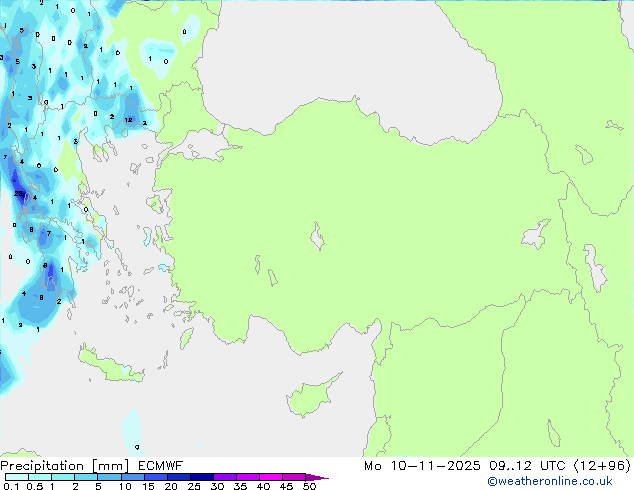Click the 0.1–0.5 mm legend color swatch
Image resolution: width=634 pixels, height=490 pixels.
point(17,477)
